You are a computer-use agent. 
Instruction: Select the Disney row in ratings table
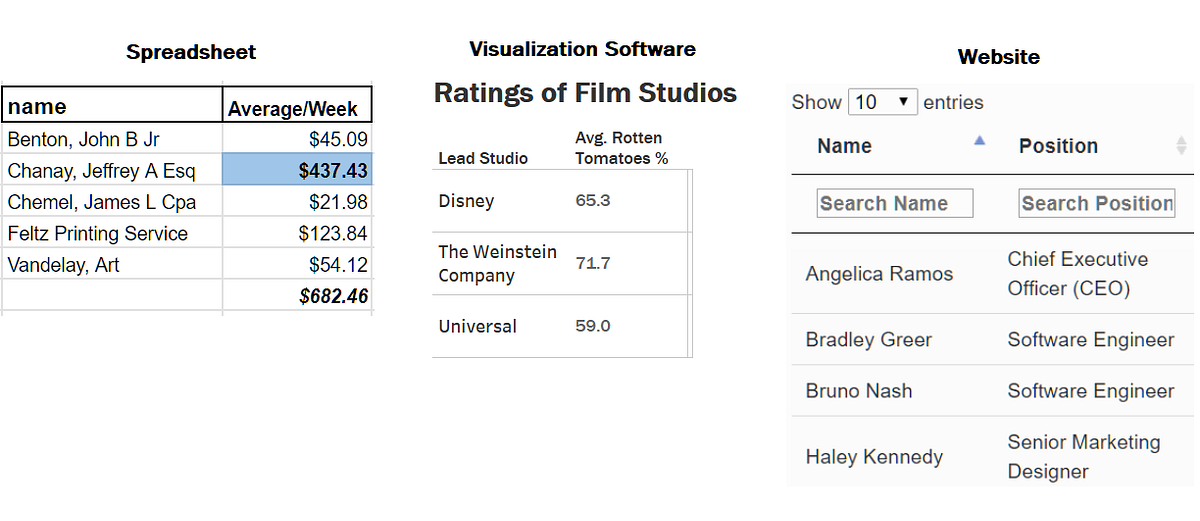[561, 201]
